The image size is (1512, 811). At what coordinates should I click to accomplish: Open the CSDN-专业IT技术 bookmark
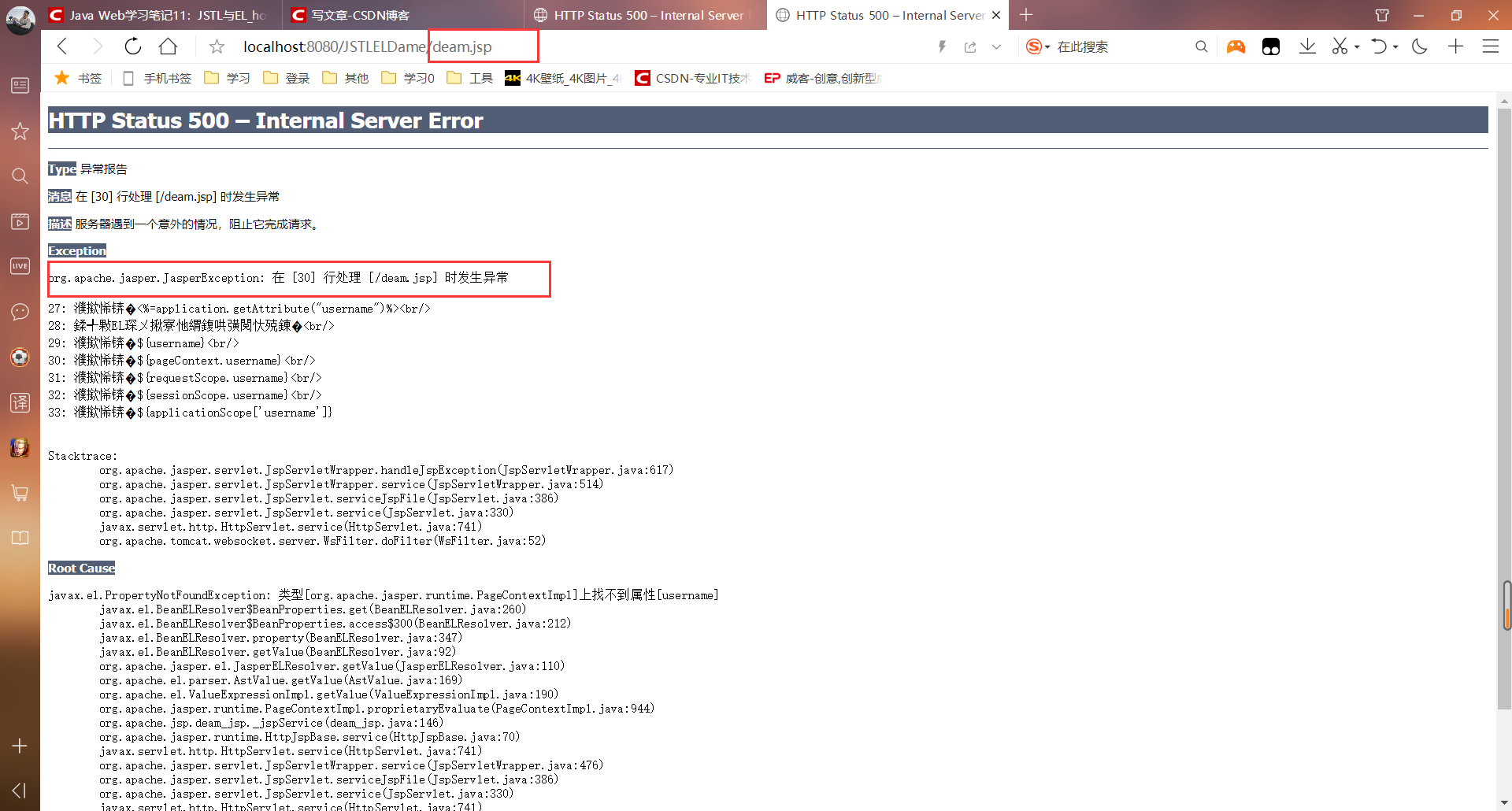click(x=692, y=78)
